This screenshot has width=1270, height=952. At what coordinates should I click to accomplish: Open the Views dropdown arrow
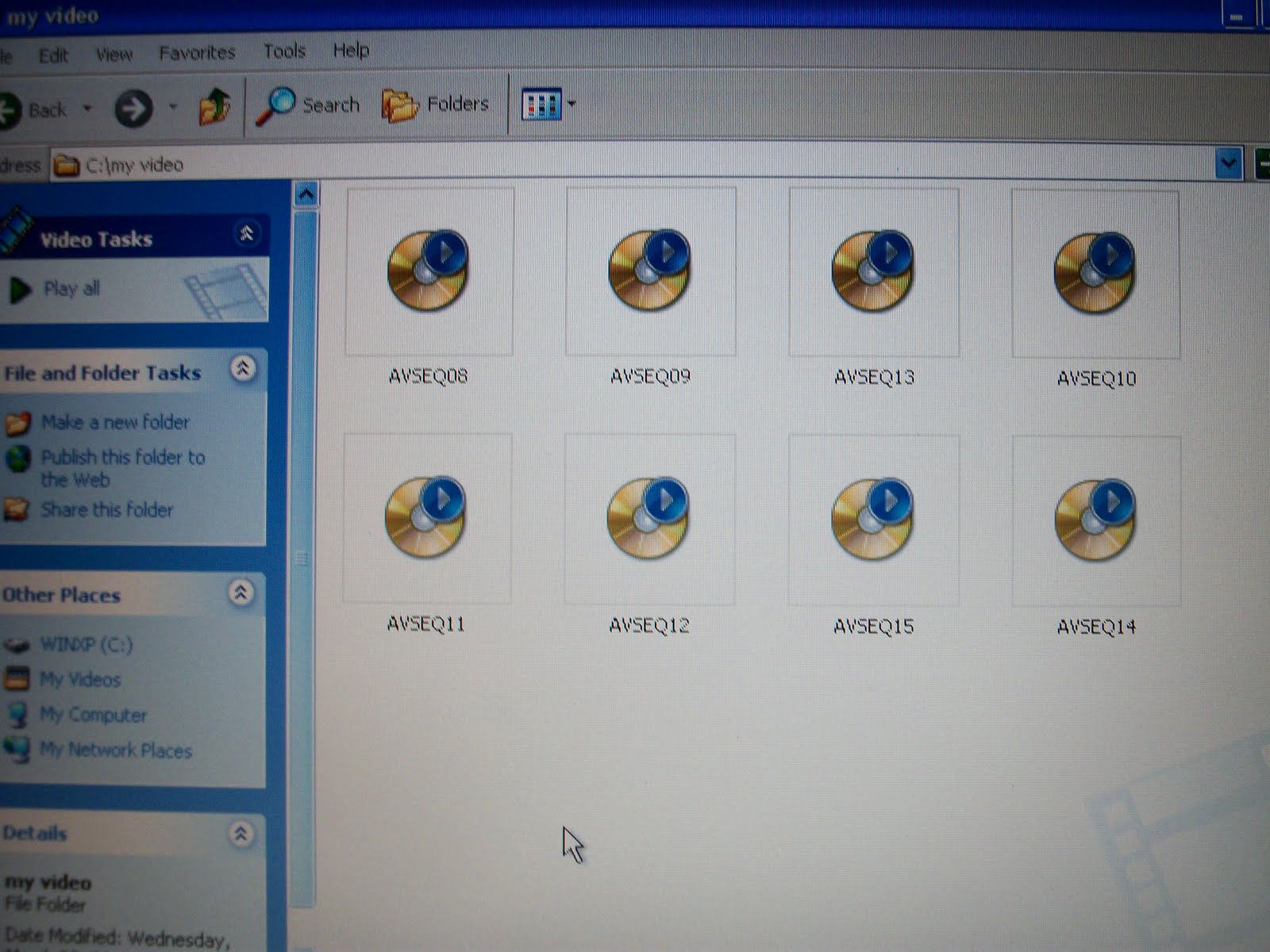coord(571,104)
